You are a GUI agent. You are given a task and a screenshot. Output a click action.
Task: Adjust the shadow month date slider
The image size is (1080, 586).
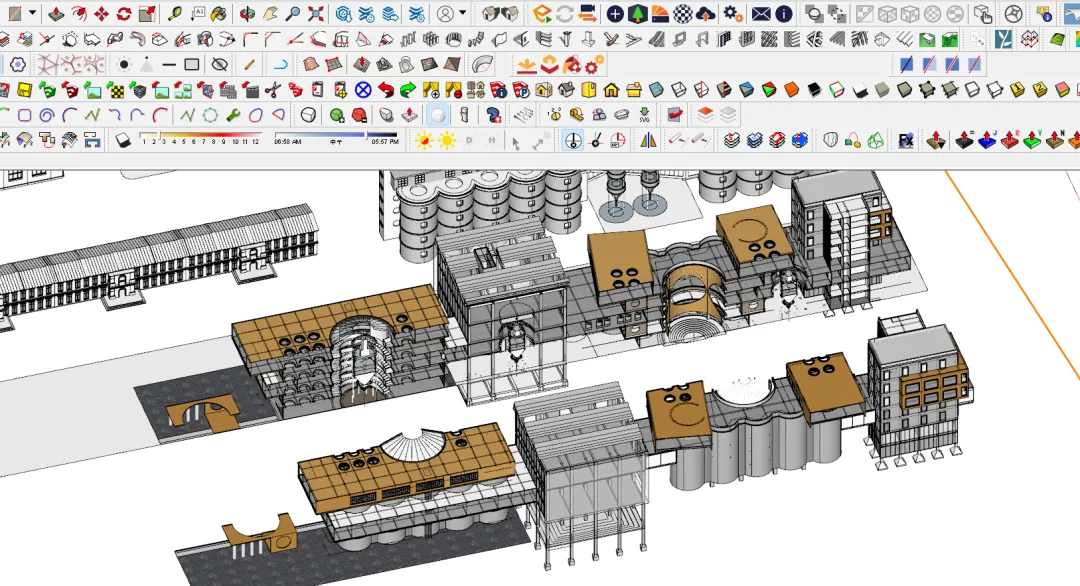pyautogui.click(x=200, y=138)
